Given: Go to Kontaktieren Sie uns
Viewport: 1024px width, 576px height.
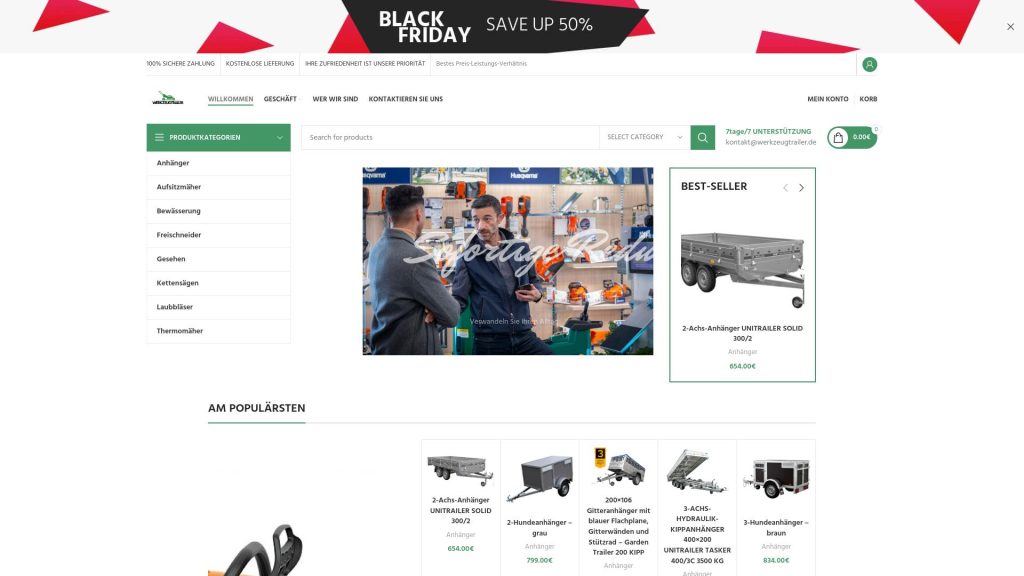Looking at the screenshot, I should pyautogui.click(x=406, y=99).
